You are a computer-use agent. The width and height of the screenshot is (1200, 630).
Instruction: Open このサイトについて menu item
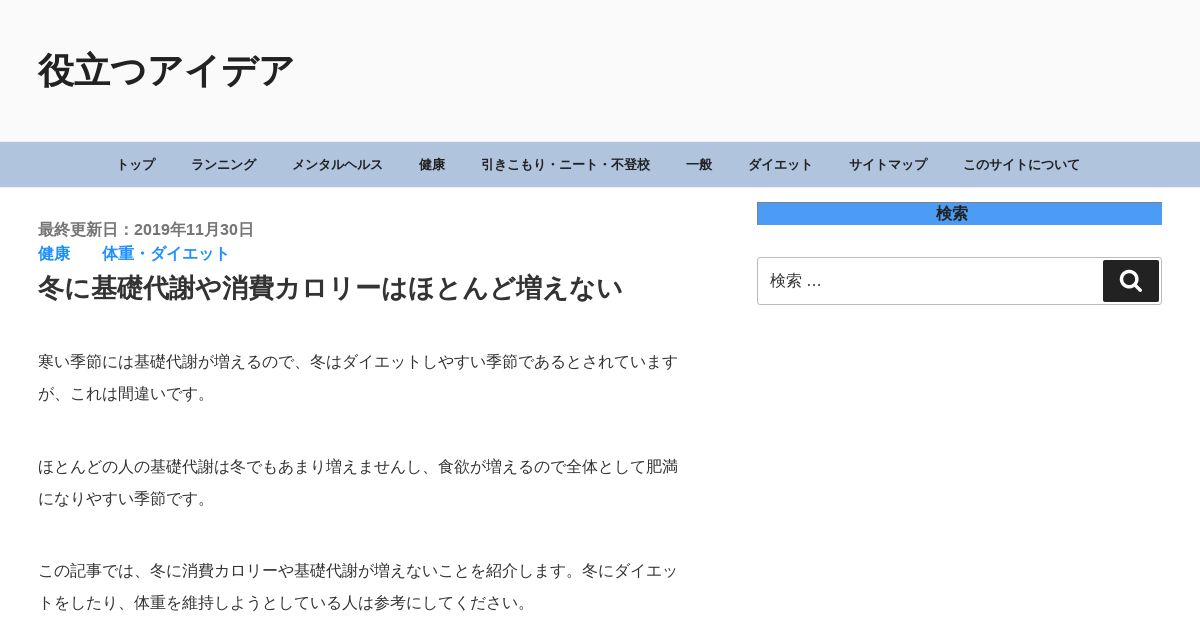[1021, 165]
